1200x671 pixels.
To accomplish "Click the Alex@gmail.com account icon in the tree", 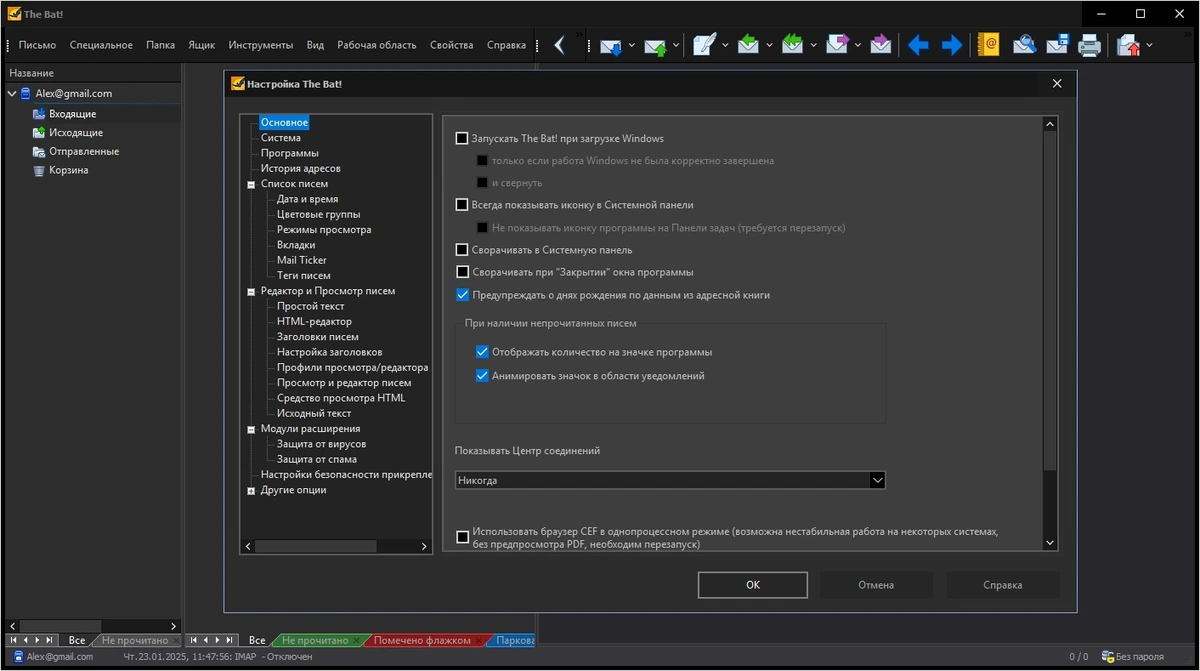I will pyautogui.click(x=26, y=94).
